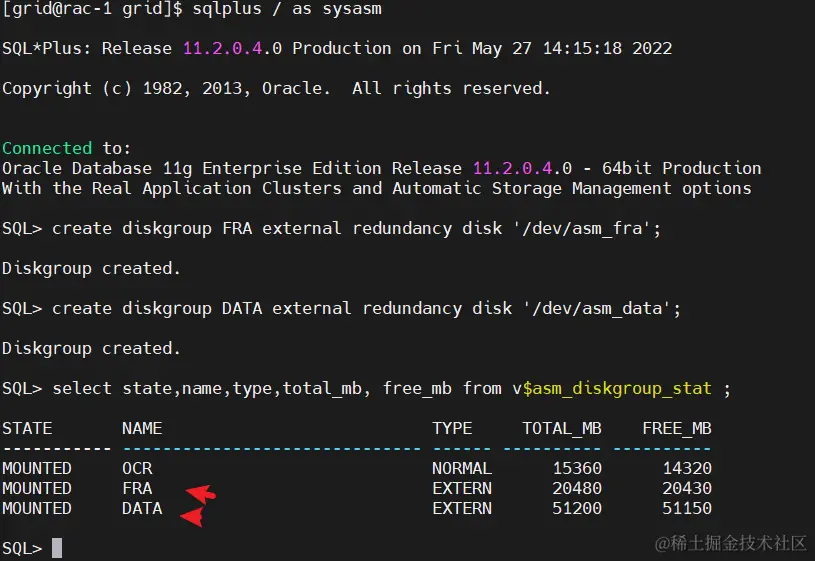The height and width of the screenshot is (561, 815).
Task: Click the FRA diskgroup name in results
Action: point(137,489)
